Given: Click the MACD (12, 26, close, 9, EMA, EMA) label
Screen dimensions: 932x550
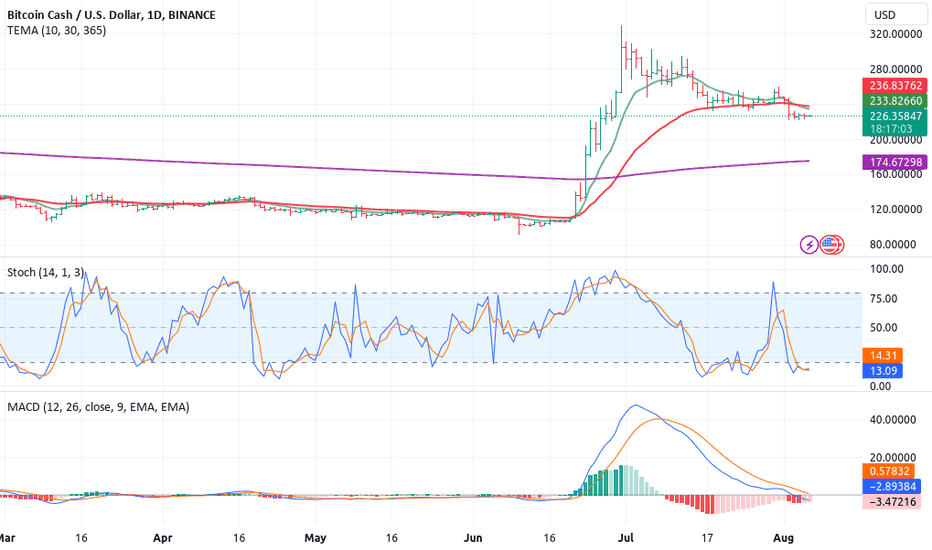Looking at the screenshot, I should click(x=98, y=407).
